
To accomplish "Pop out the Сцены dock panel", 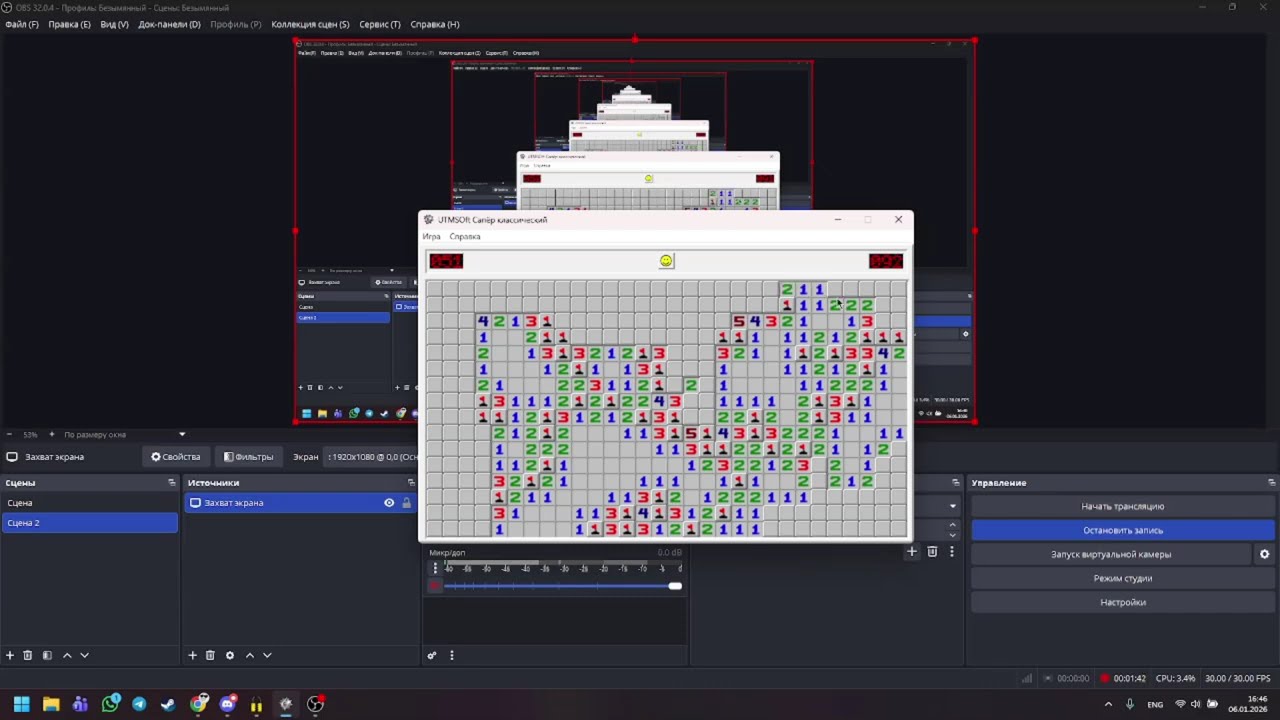I will (x=171, y=483).
